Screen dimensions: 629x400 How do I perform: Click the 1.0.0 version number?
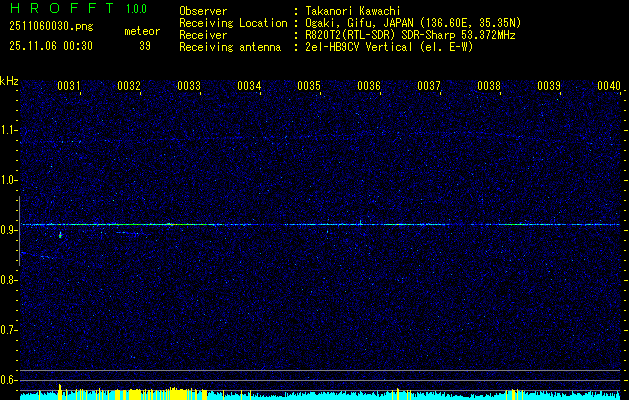pos(140,10)
